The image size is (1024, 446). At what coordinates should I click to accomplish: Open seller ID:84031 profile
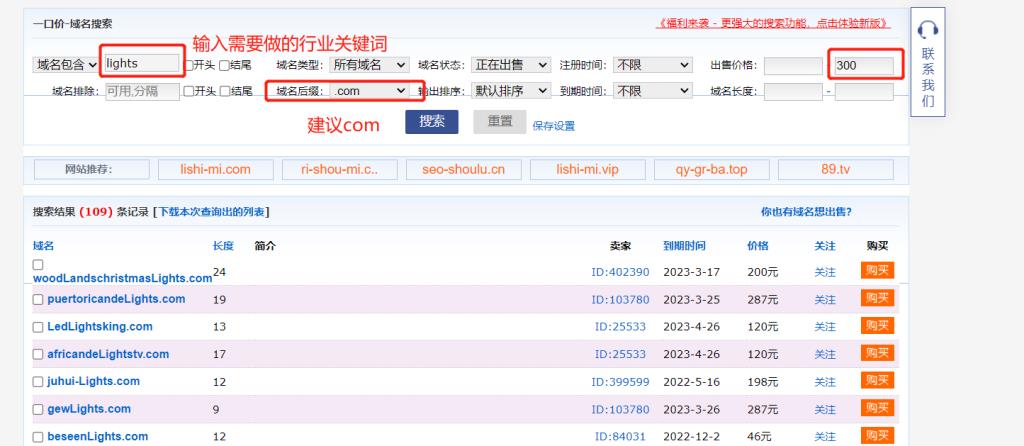(622, 437)
